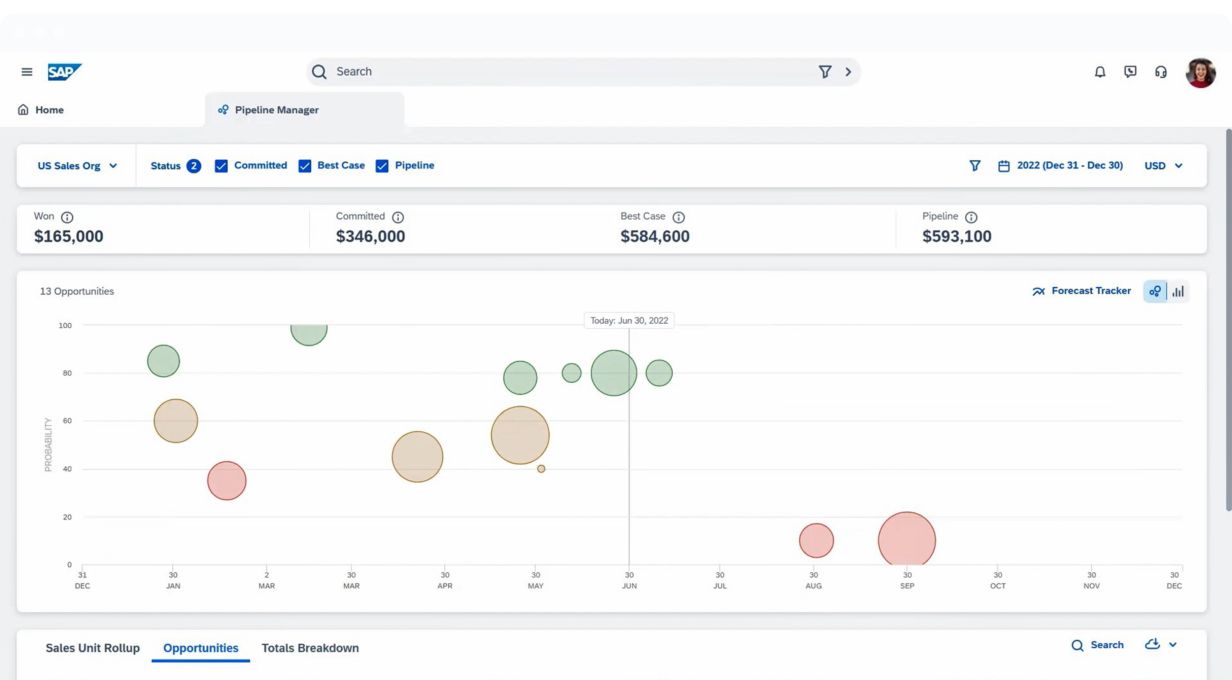
Task: Switch to the Sales Unit Rollup tab
Action: pos(93,648)
